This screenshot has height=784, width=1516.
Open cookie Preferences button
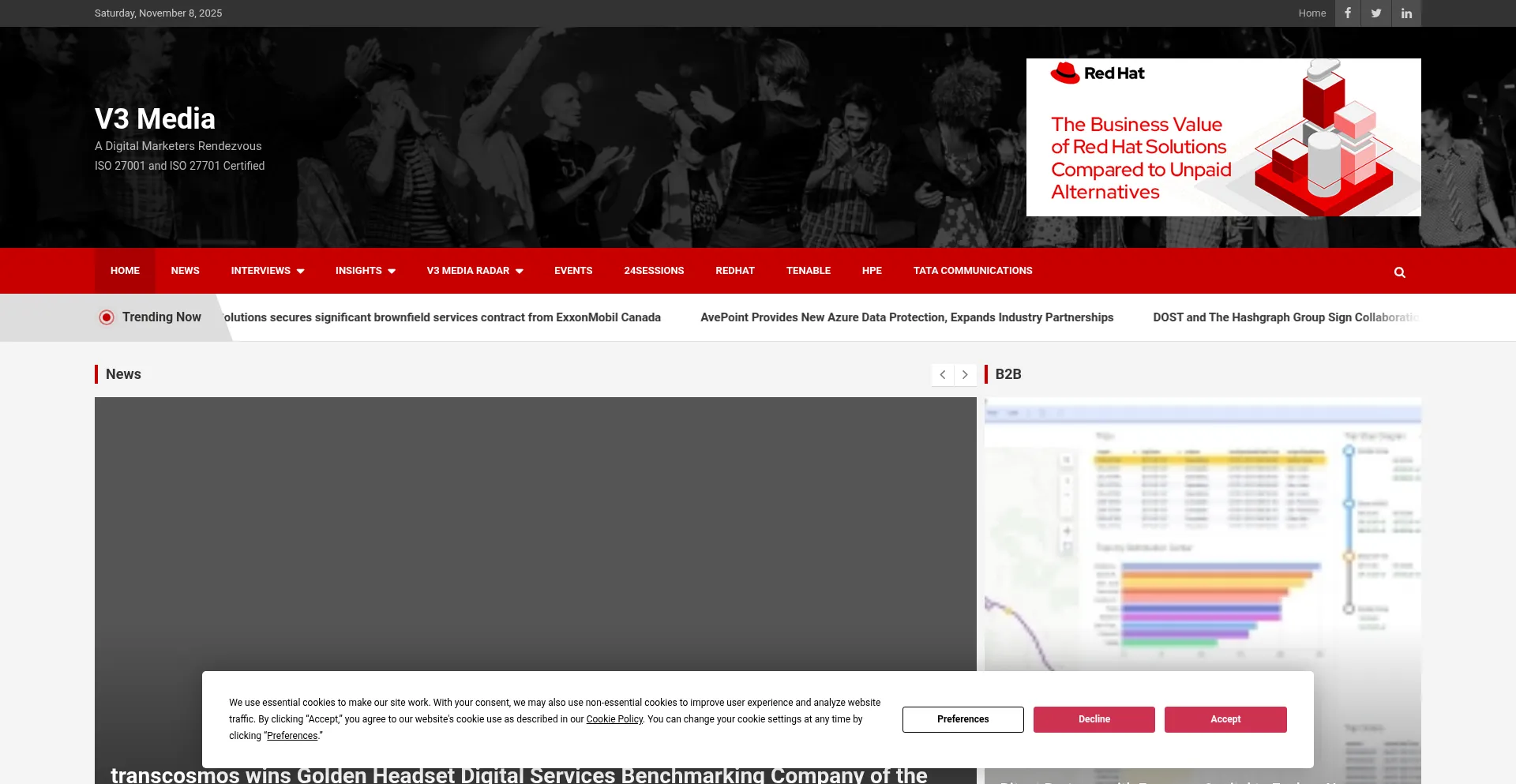pos(963,719)
